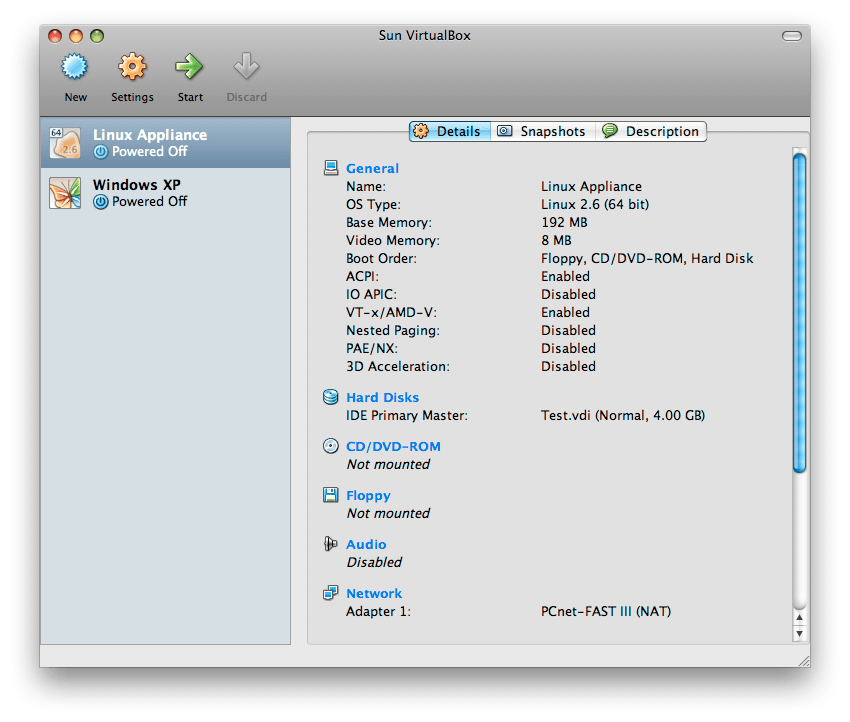The height and width of the screenshot is (722, 850).
Task: Click Windows XP power state icon
Action: pos(101,202)
